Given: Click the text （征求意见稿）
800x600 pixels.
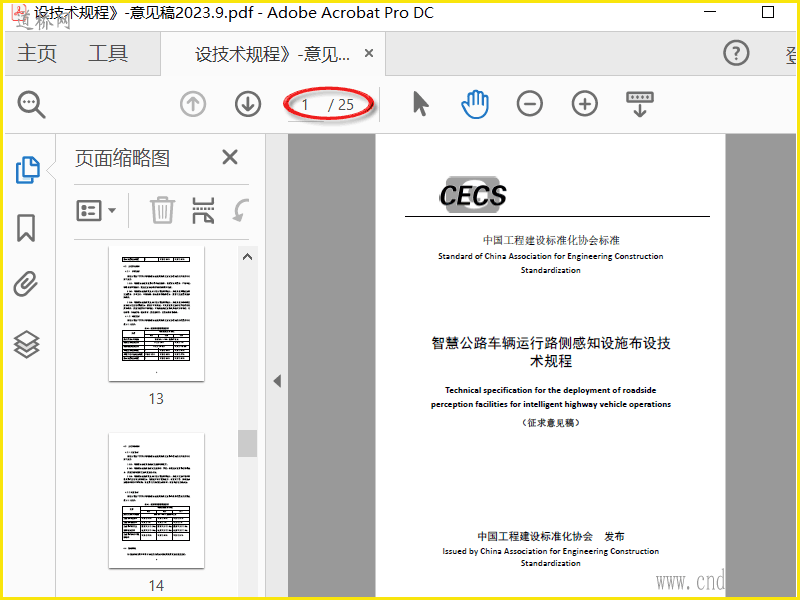Looking at the screenshot, I should coord(551,422).
